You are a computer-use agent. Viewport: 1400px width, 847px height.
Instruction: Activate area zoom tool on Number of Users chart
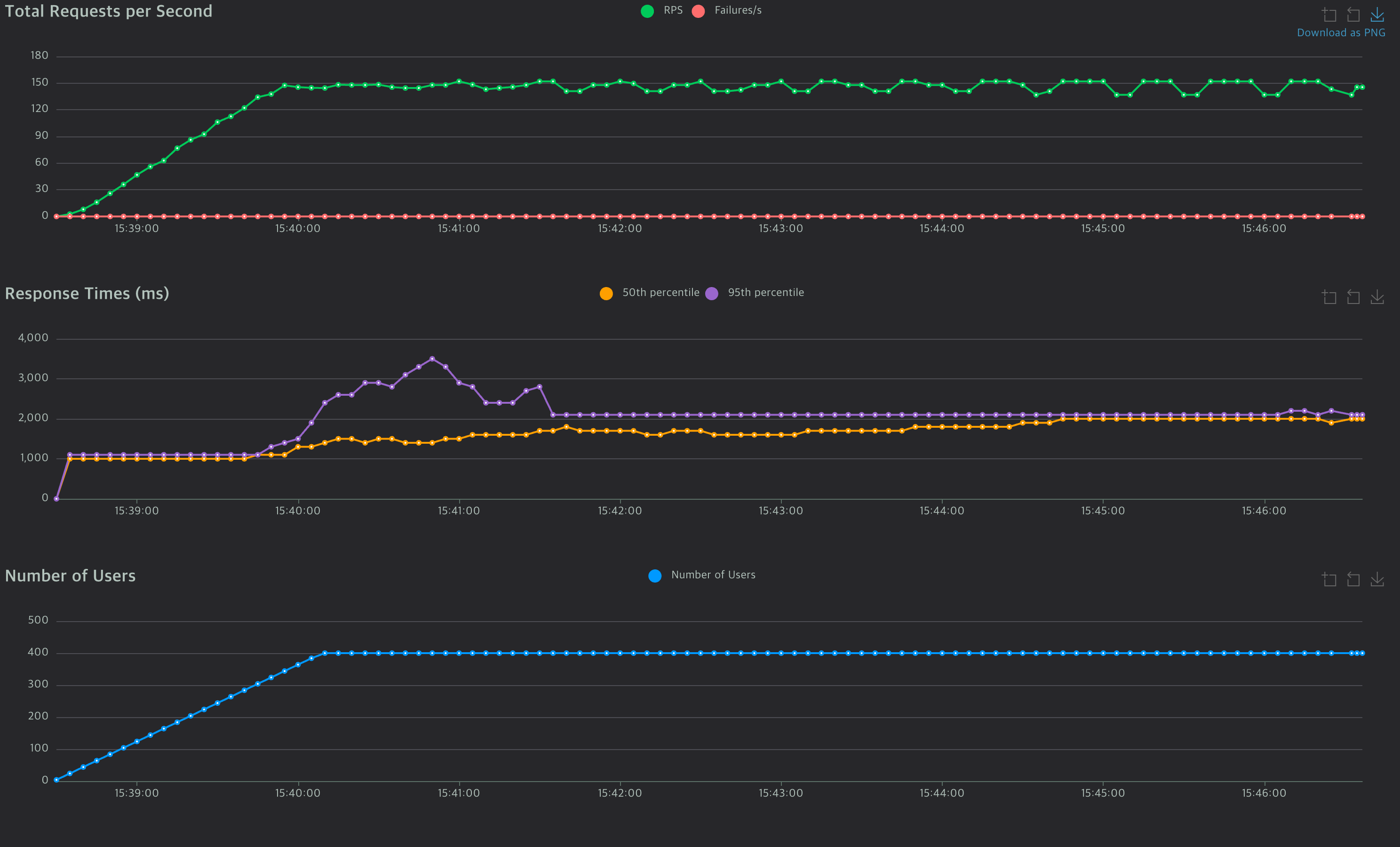click(x=1329, y=579)
